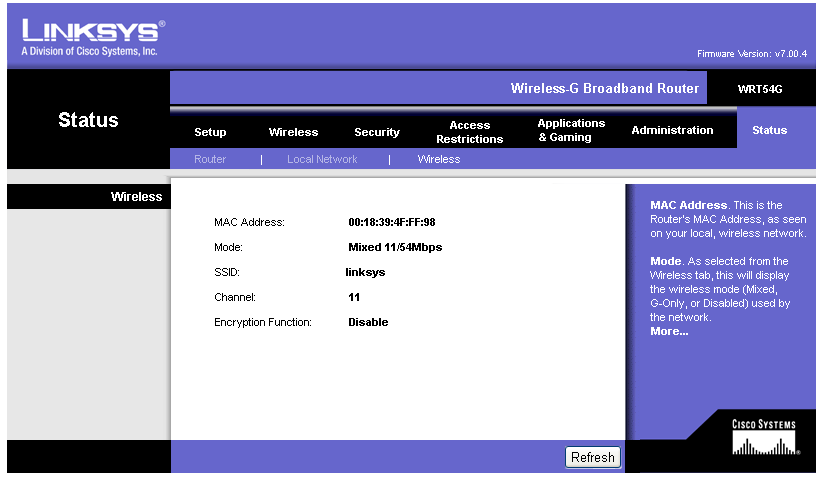Screen dimensions: 819x479
Task: Open the Local Network sub-tab
Action: (x=322, y=159)
